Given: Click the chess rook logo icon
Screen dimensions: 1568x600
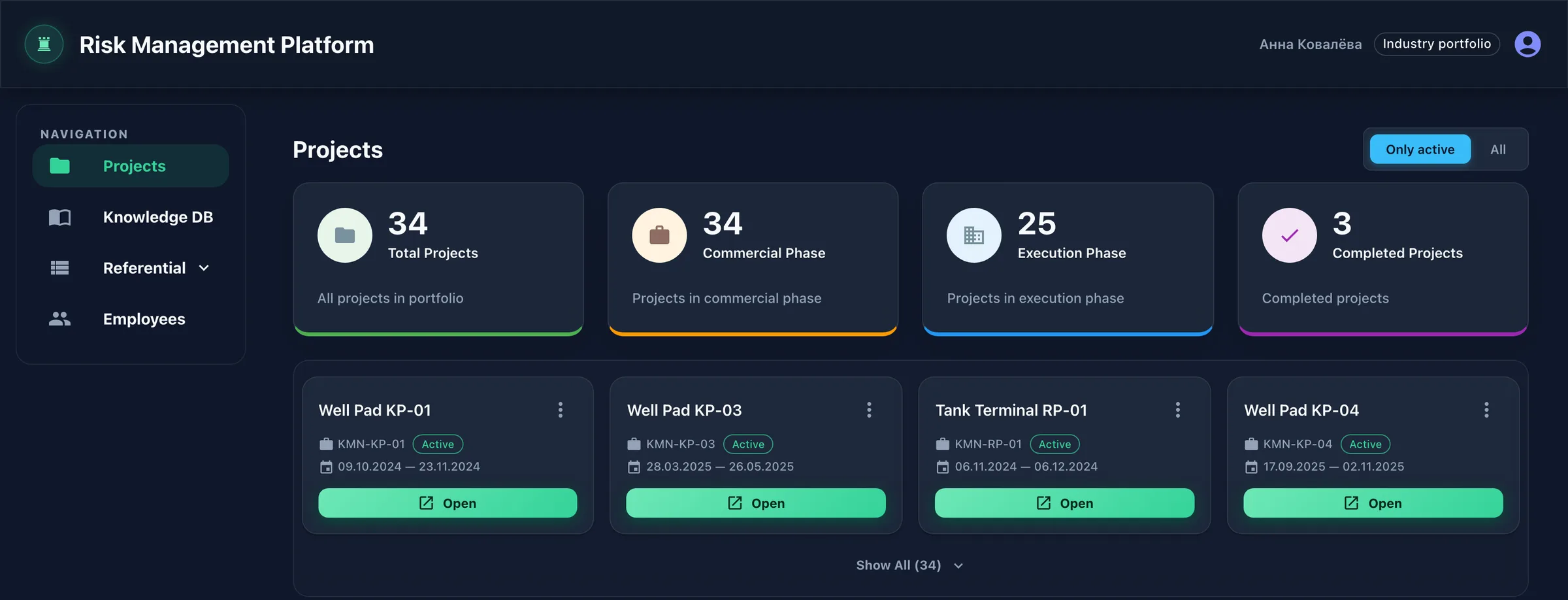Looking at the screenshot, I should (44, 44).
